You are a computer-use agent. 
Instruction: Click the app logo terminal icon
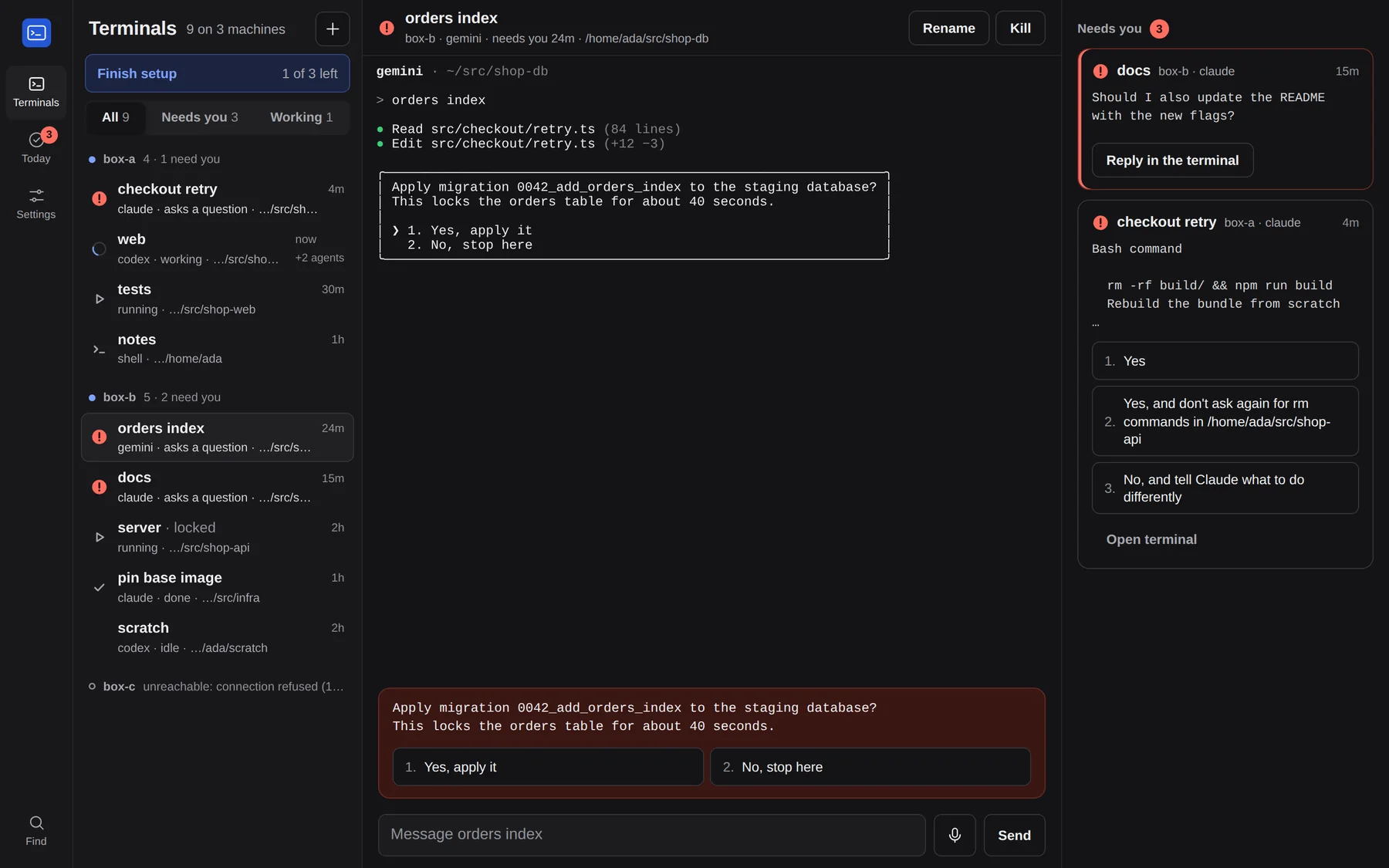[36, 32]
